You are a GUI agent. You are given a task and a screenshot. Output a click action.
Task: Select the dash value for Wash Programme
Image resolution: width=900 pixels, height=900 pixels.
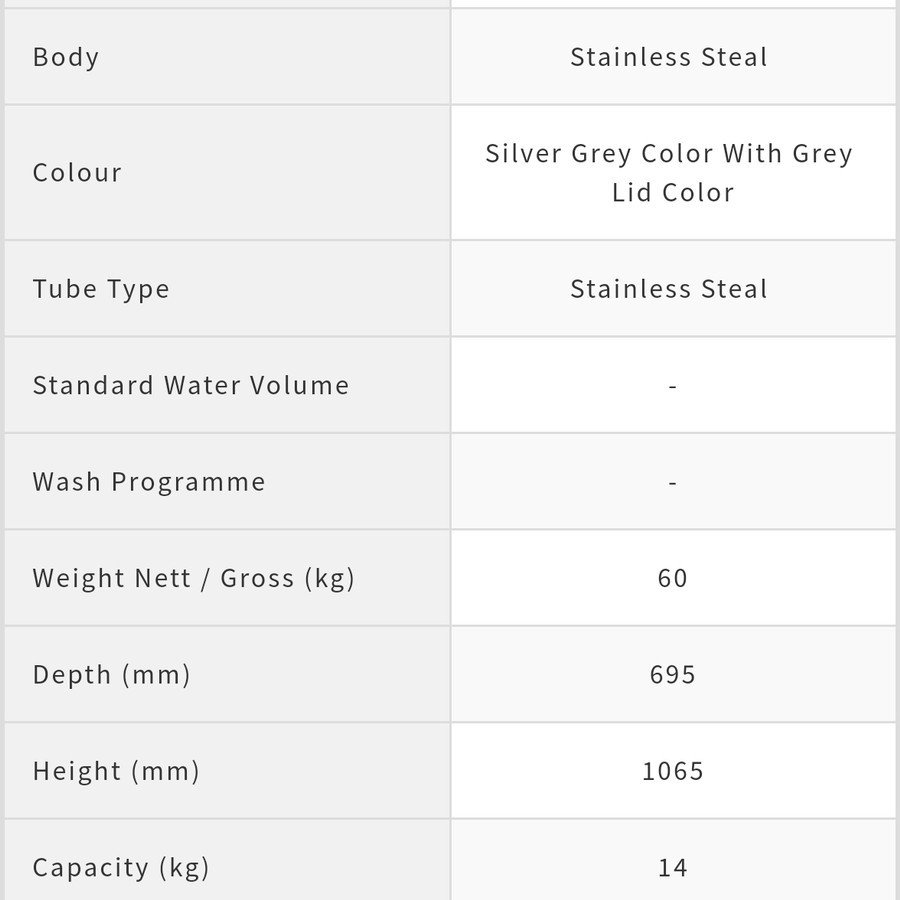tap(673, 482)
